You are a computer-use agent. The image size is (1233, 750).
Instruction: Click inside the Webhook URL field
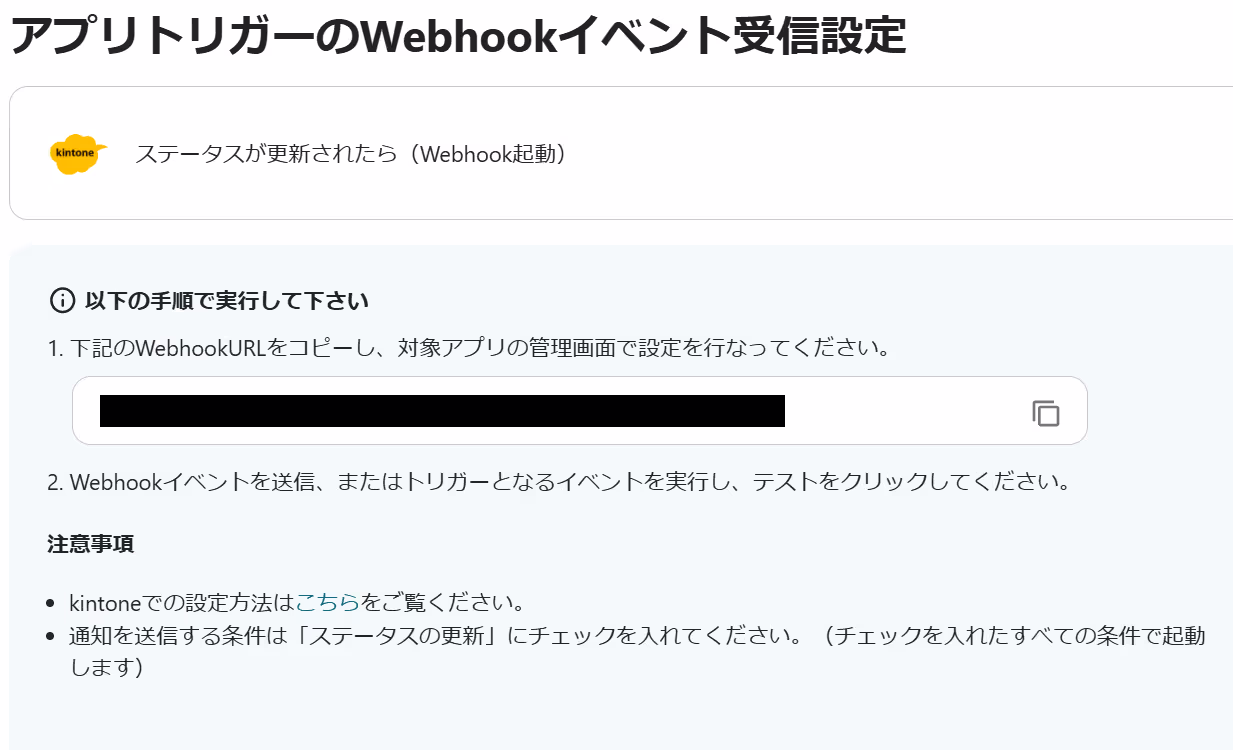pyautogui.click(x=579, y=411)
